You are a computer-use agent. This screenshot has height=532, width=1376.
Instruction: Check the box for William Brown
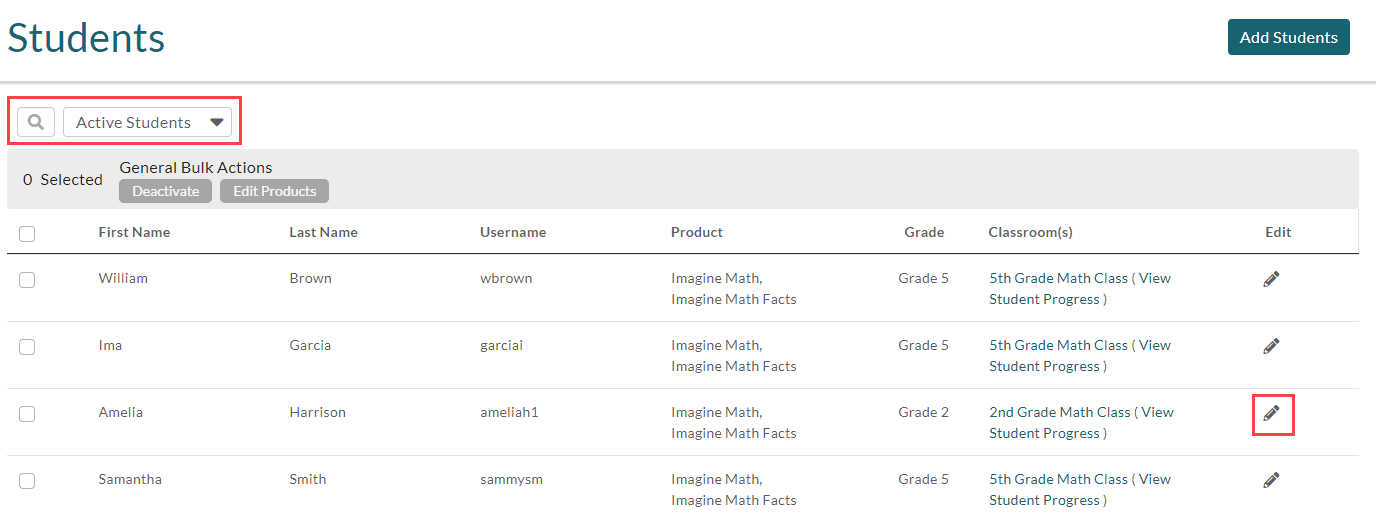click(x=27, y=280)
